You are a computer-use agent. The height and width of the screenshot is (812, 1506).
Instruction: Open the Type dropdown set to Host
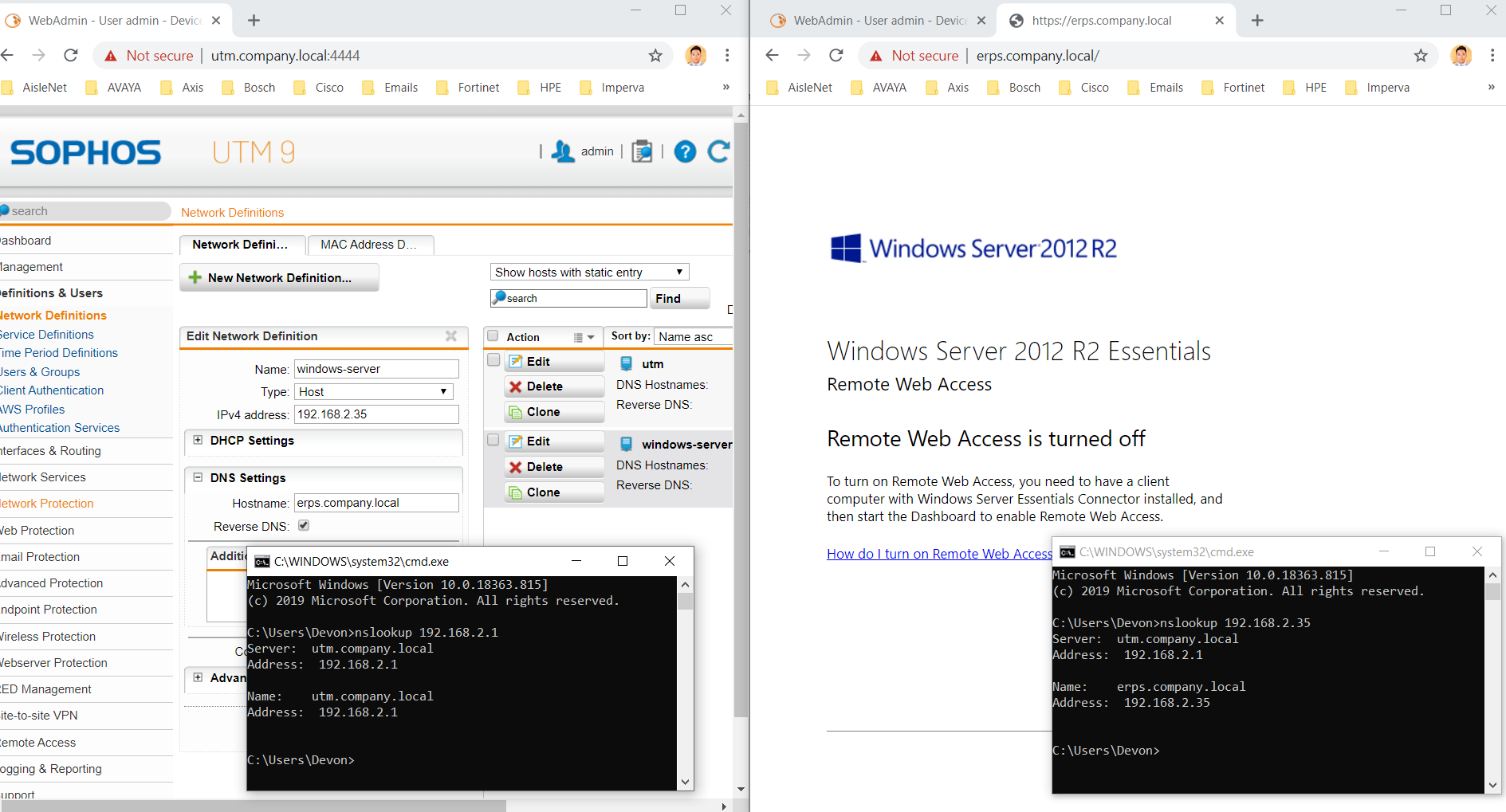click(x=374, y=391)
